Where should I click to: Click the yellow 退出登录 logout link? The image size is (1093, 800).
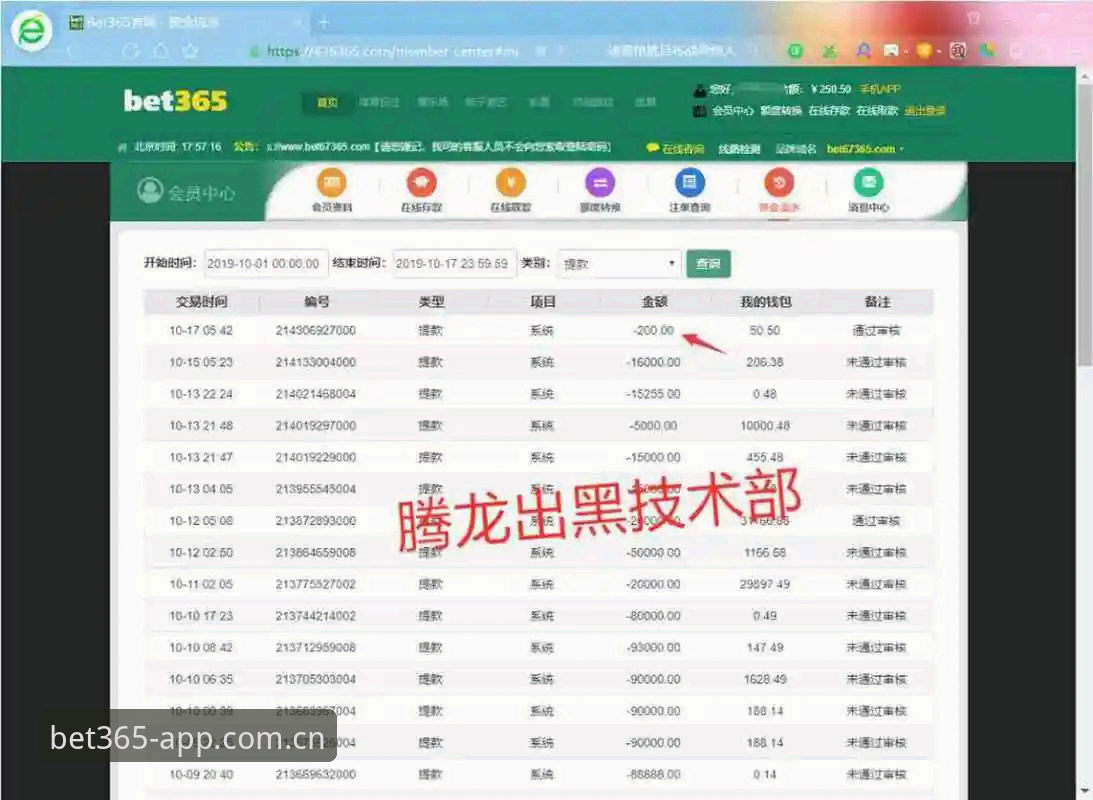[x=925, y=111]
